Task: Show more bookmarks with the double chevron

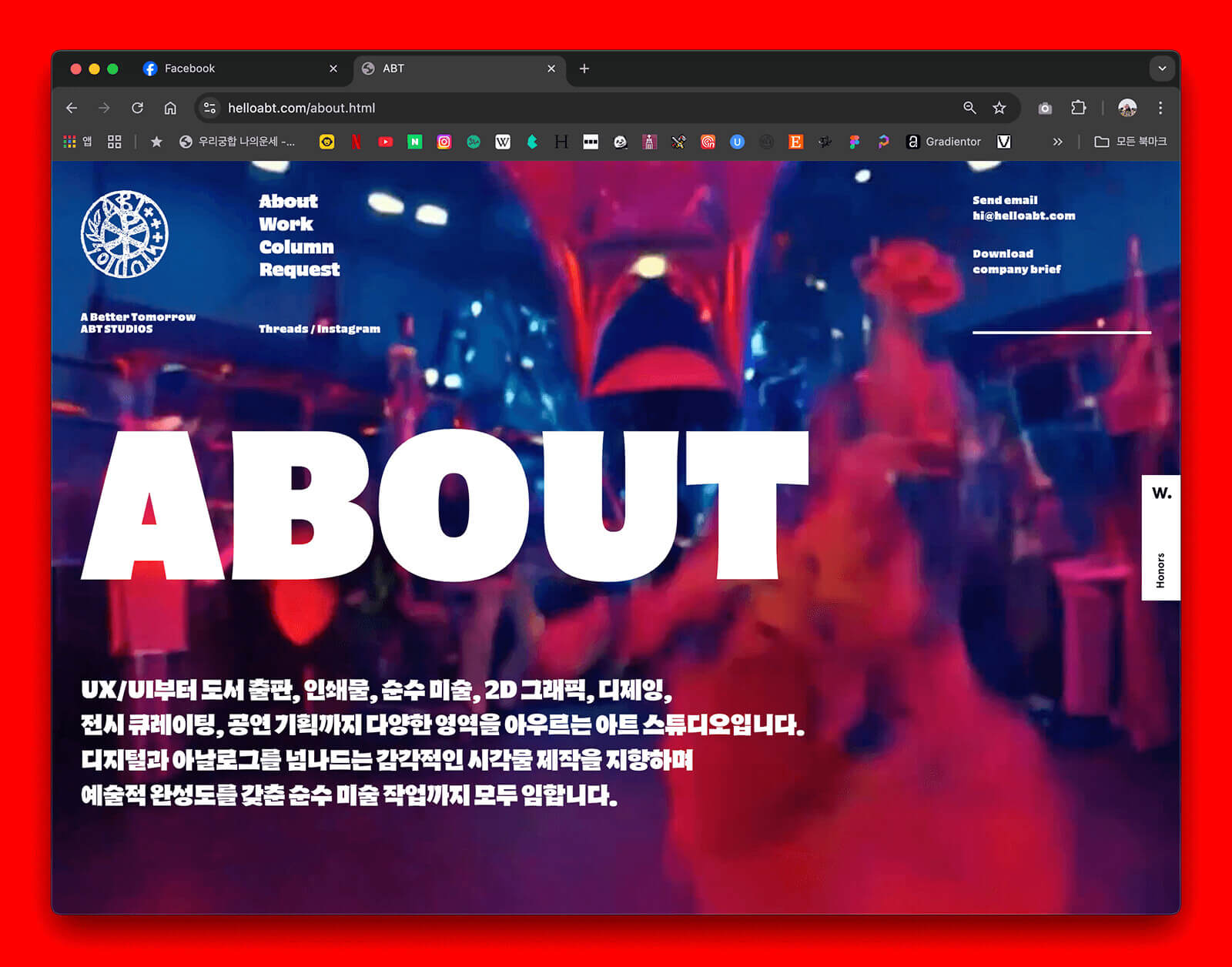Action: [x=1057, y=142]
